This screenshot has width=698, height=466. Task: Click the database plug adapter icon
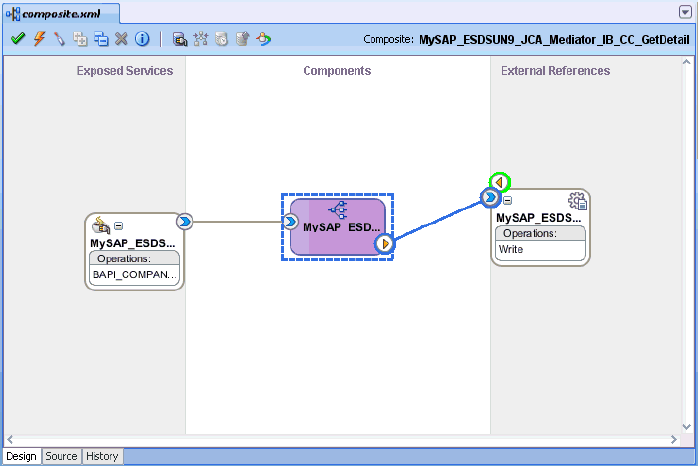tap(180, 39)
